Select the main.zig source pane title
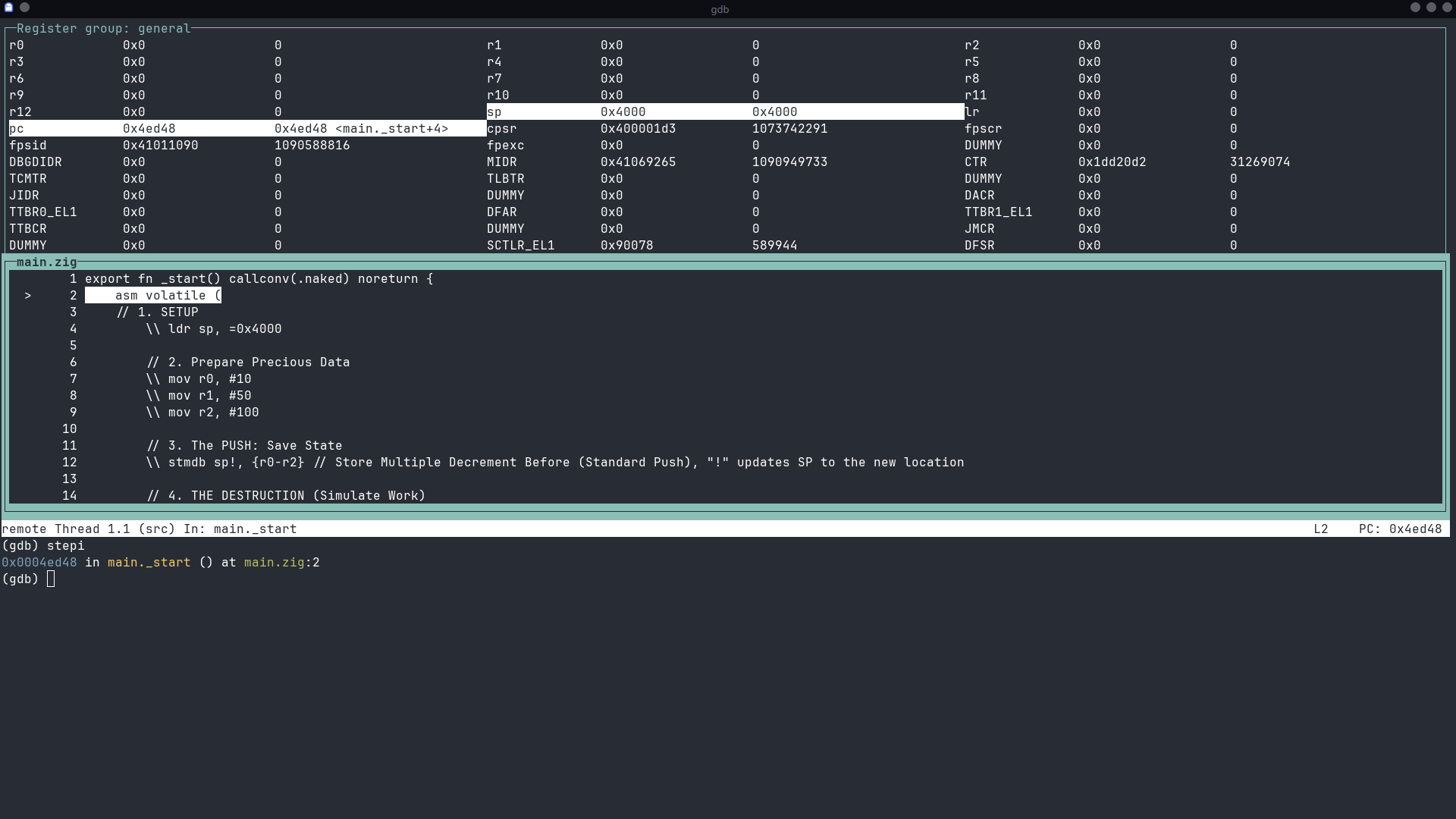The image size is (1456, 819). pos(47,262)
